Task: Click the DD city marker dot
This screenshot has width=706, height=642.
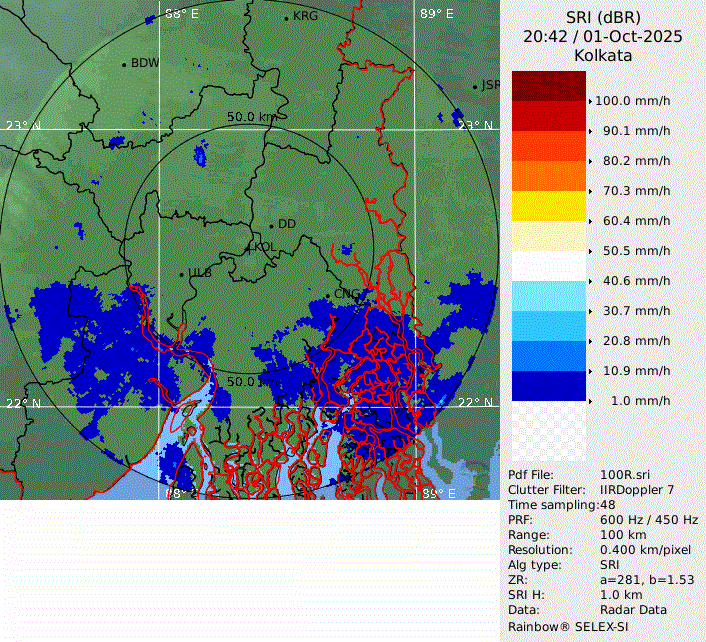Action: 271,225
